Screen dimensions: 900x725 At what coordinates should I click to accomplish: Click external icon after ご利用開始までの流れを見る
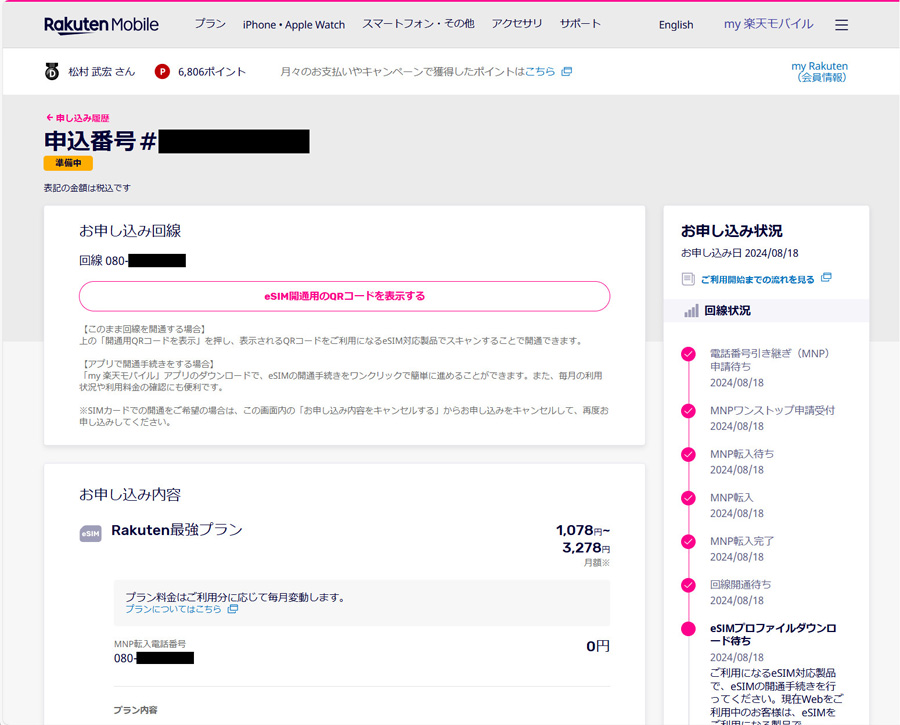pos(826,278)
